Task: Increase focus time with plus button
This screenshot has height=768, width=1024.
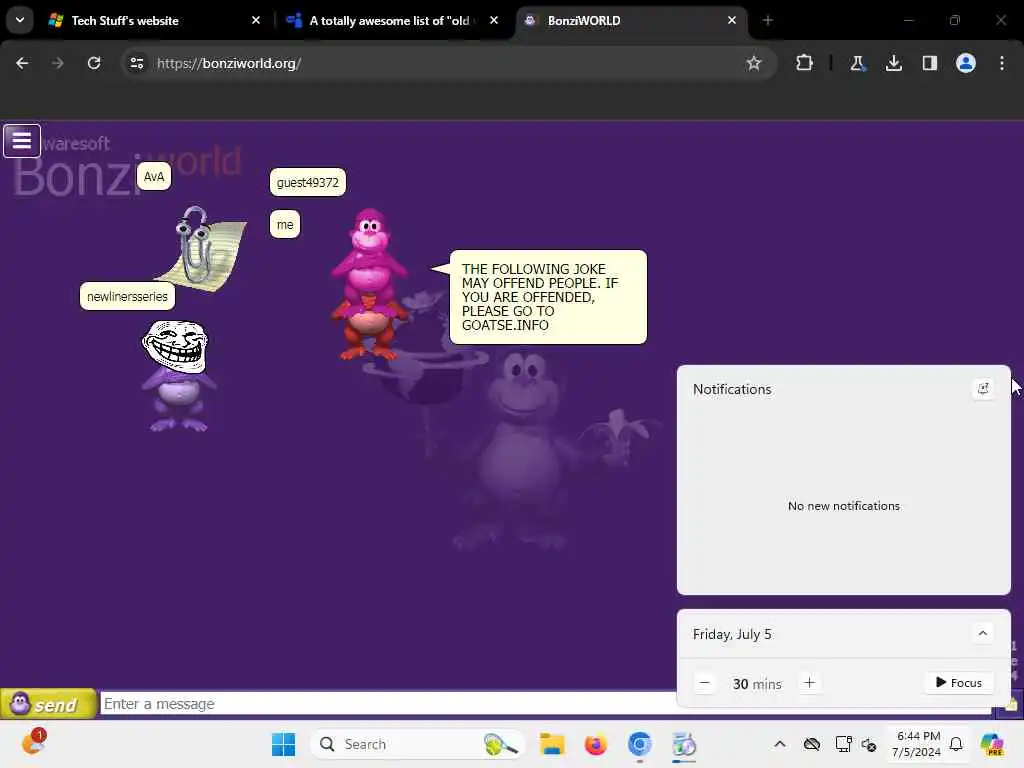Action: click(x=809, y=683)
